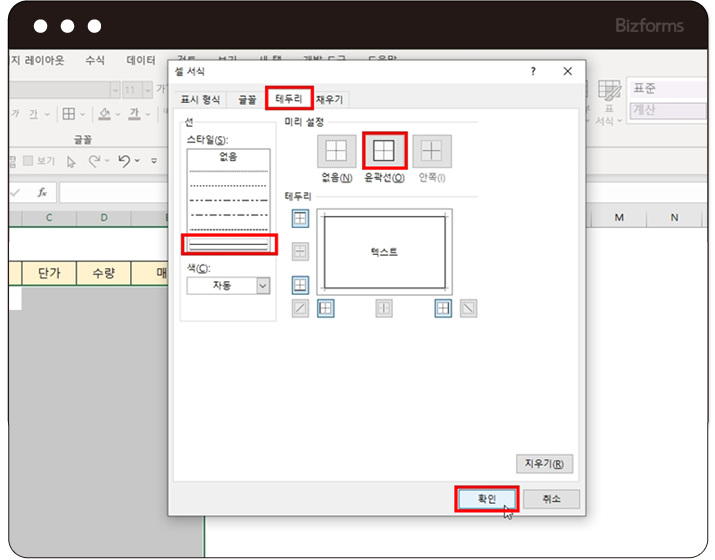Apply the 윤곽선(O) outline preset

[384, 151]
